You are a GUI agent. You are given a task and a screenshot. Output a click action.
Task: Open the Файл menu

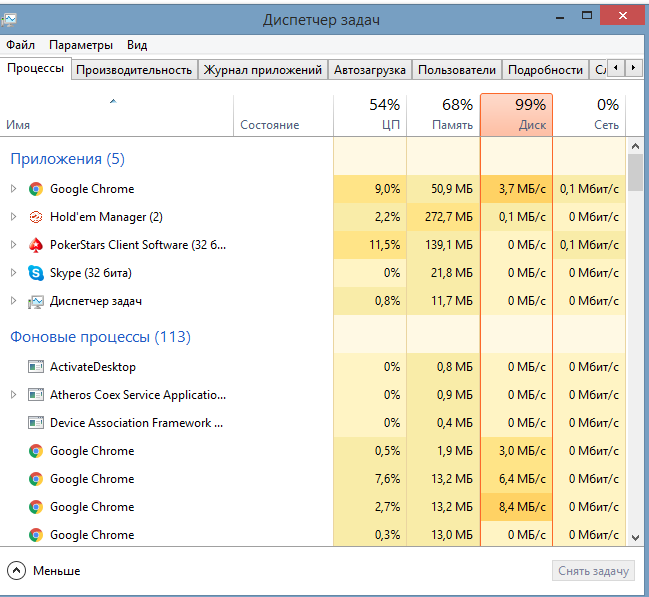pyautogui.click(x=20, y=45)
